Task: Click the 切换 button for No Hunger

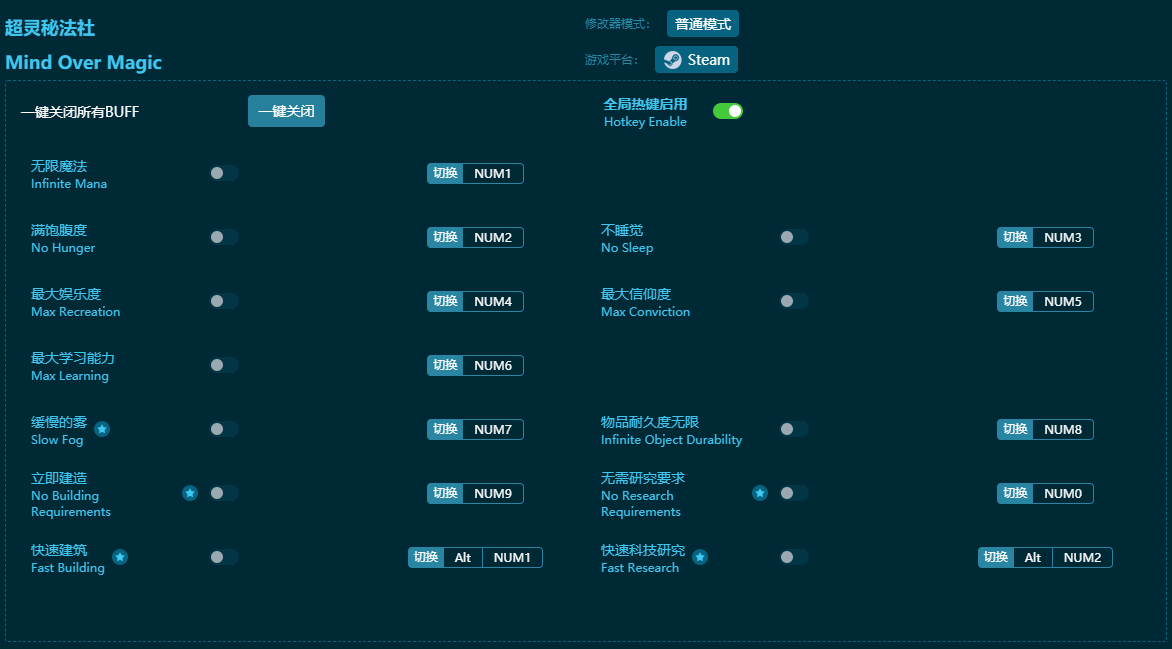Action: [x=445, y=238]
